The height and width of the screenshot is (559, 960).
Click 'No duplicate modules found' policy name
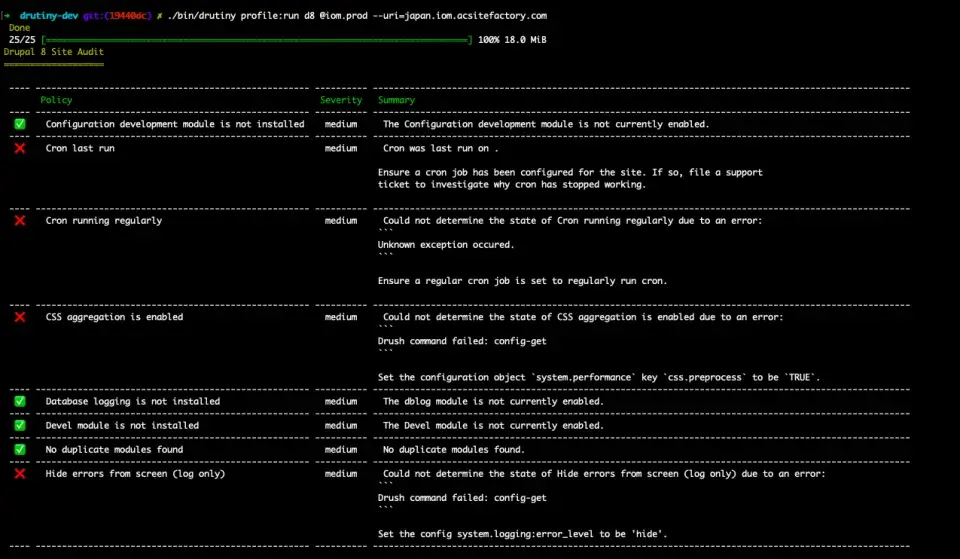[114, 449]
